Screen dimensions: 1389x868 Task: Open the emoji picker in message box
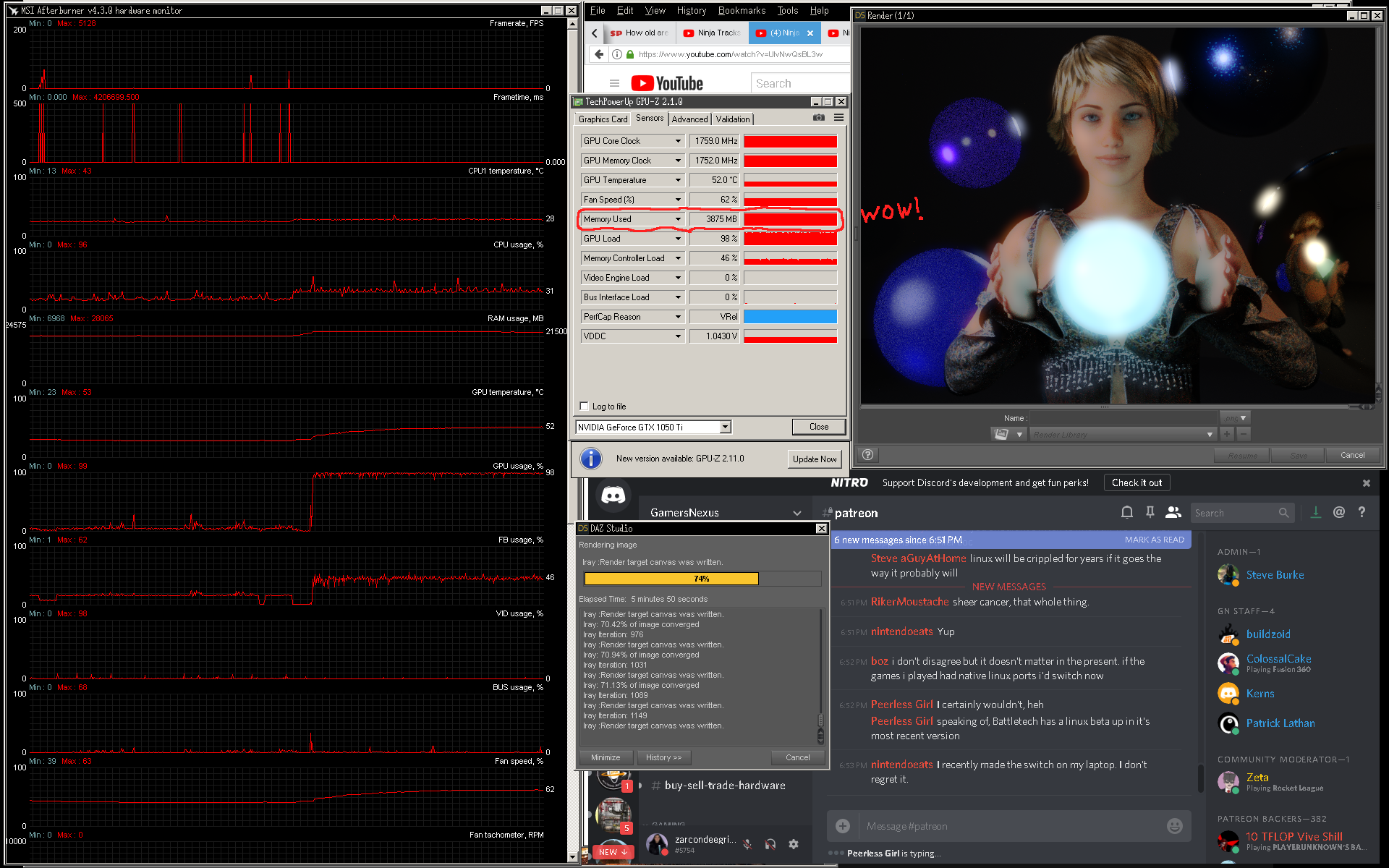pyautogui.click(x=1174, y=826)
